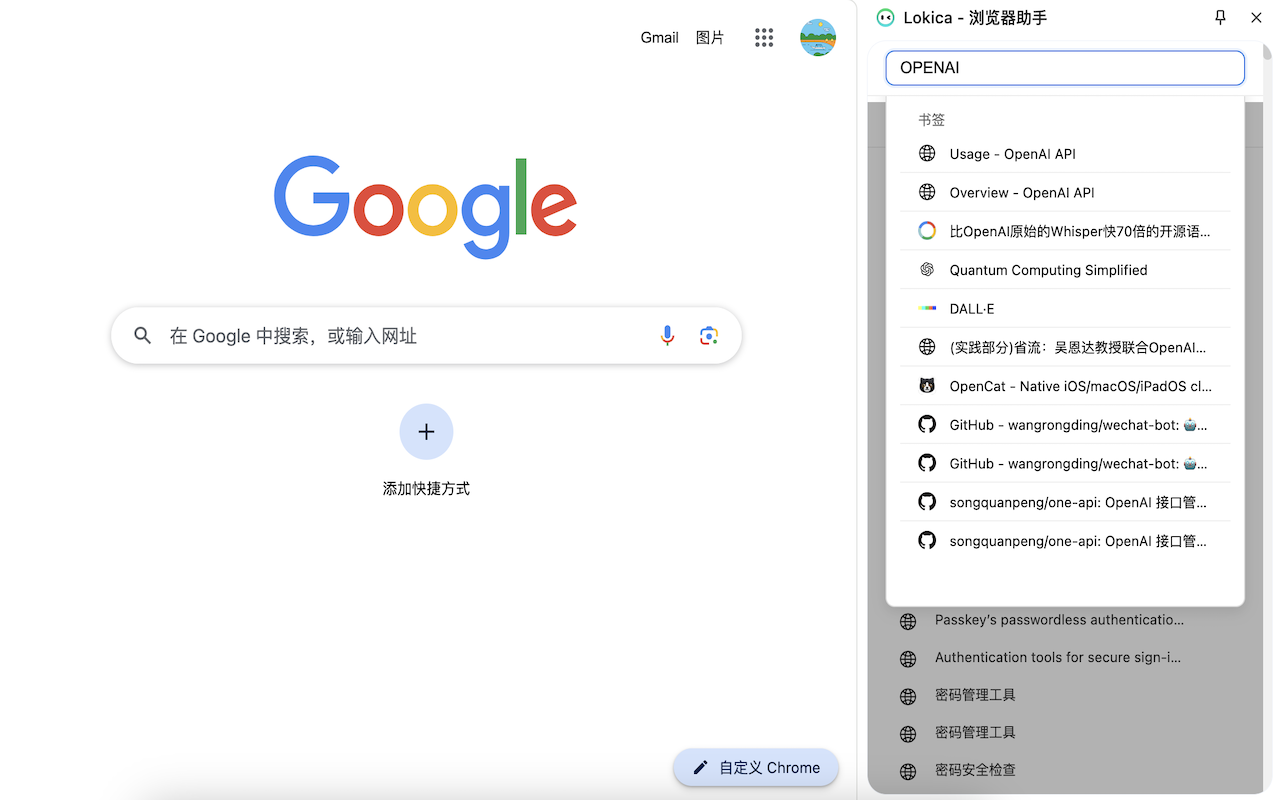Open first 密码管理工具 bookmark
Image resolution: width=1280 pixels, height=800 pixels.
pyautogui.click(x=975, y=695)
